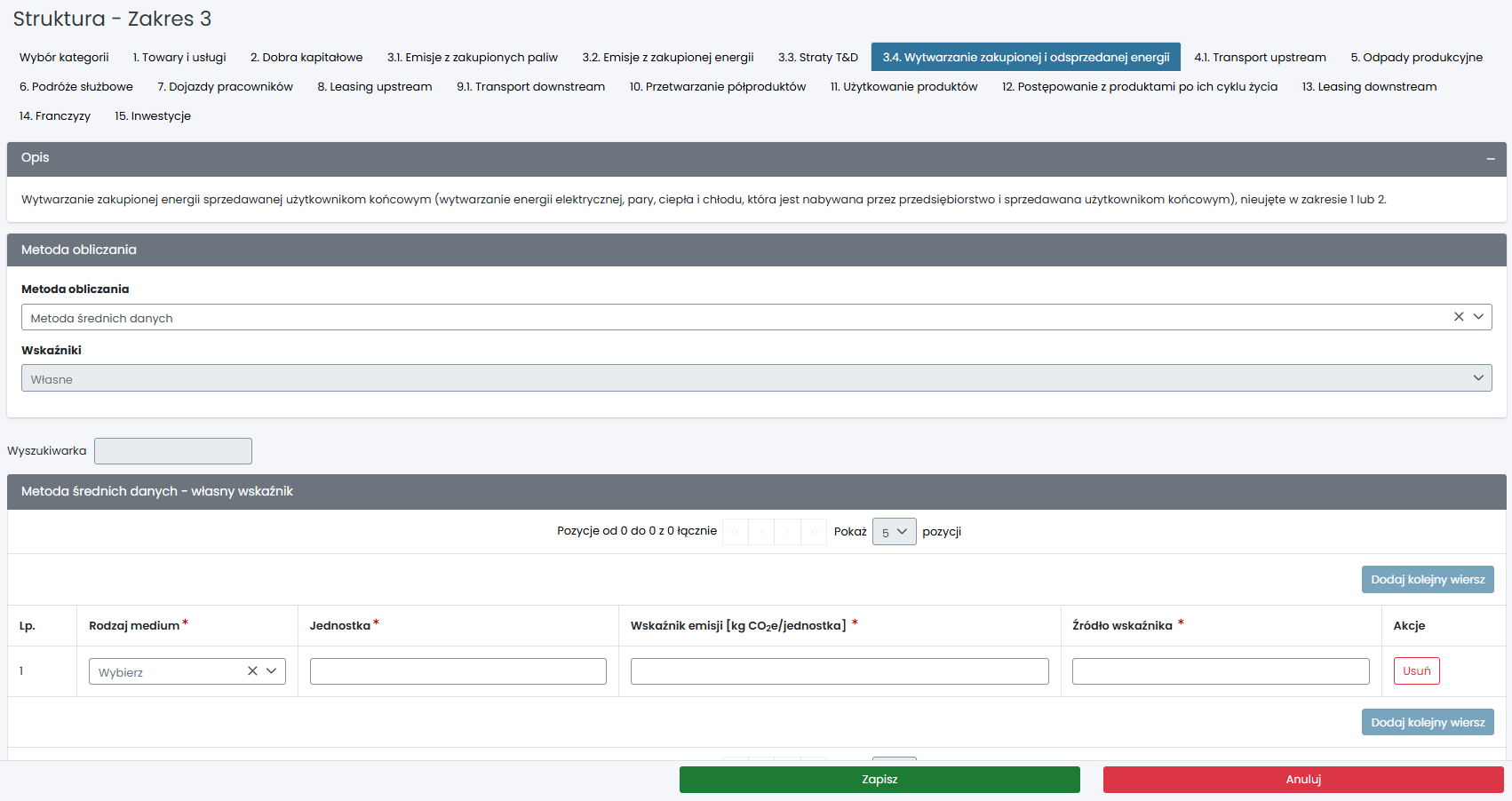This screenshot has width=1512, height=801.
Task: Focus the Wyszukiwarka search field
Action: pos(173,451)
